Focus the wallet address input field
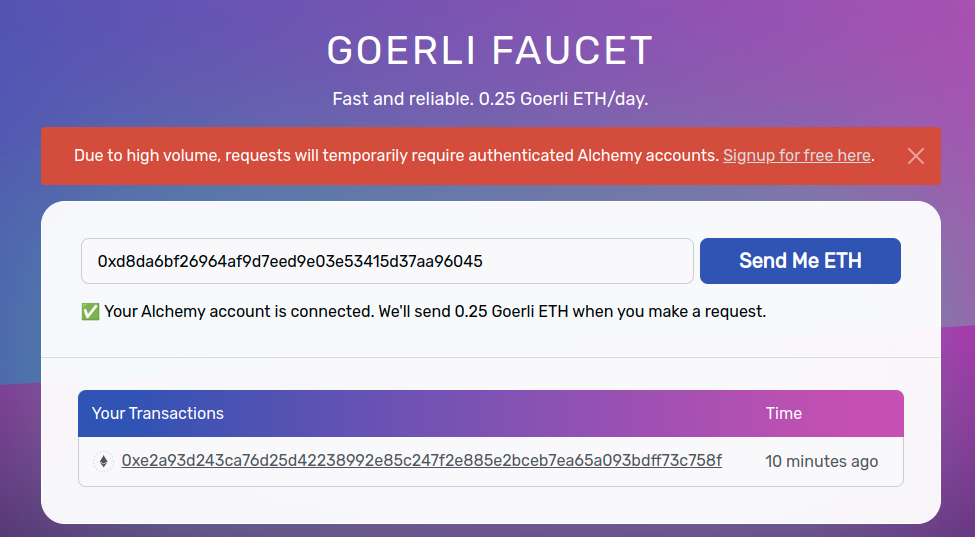 (x=387, y=261)
